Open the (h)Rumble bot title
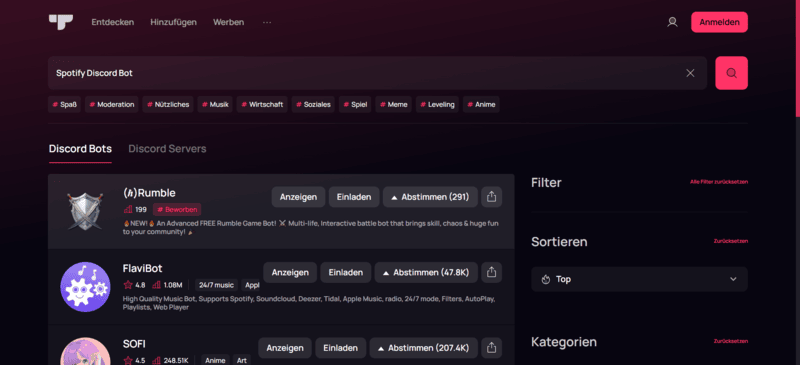This screenshot has height=365, width=800. (x=149, y=193)
